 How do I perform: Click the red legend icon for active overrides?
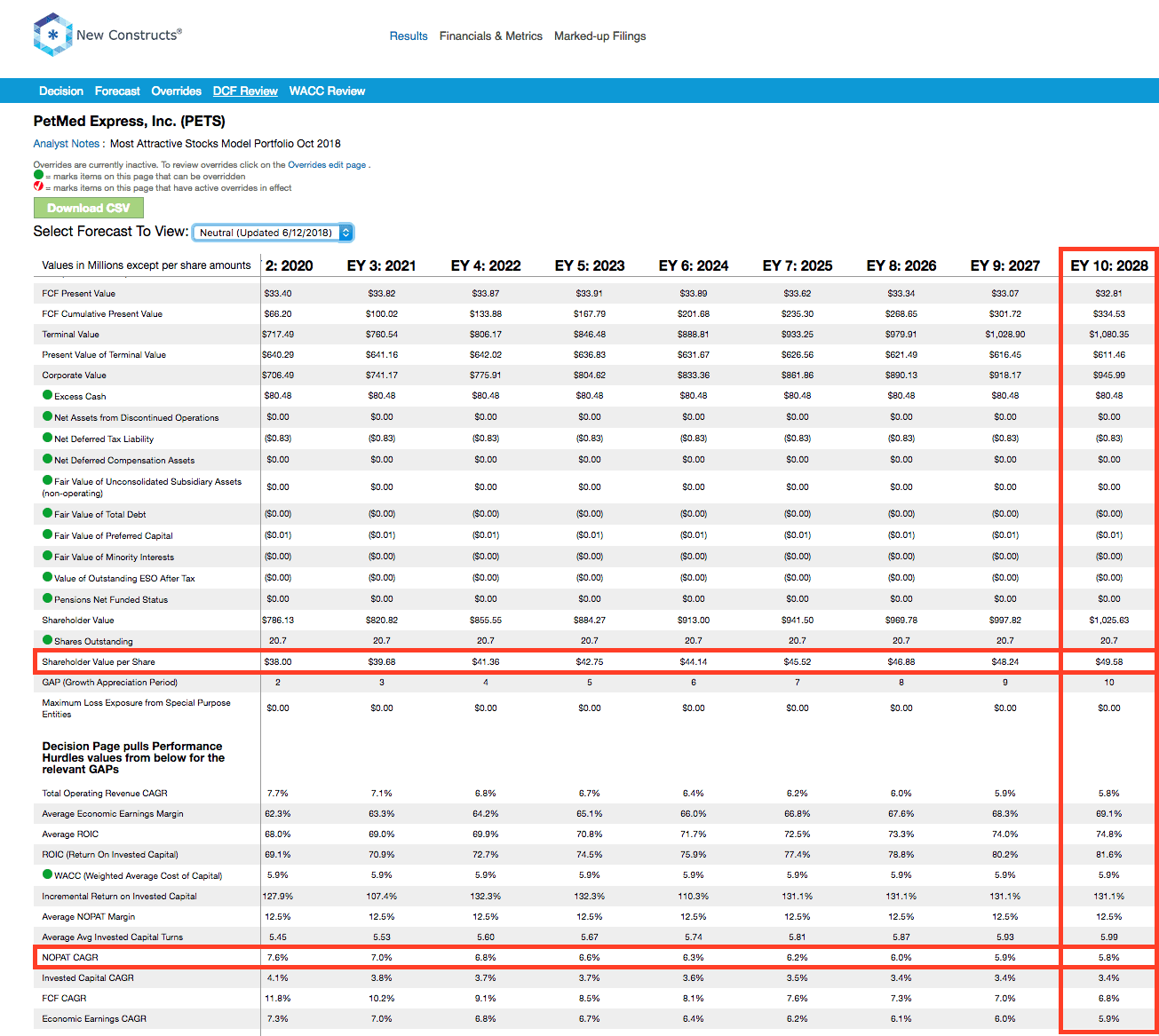pos(38,187)
